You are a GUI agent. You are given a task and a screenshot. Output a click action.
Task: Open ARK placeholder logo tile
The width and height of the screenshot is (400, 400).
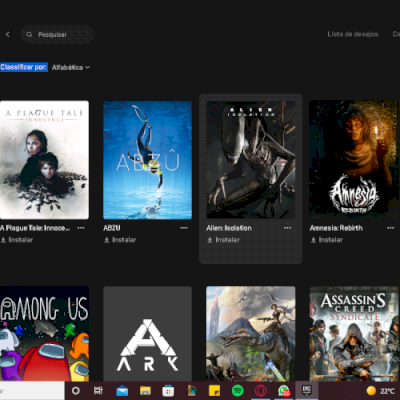(x=147, y=334)
